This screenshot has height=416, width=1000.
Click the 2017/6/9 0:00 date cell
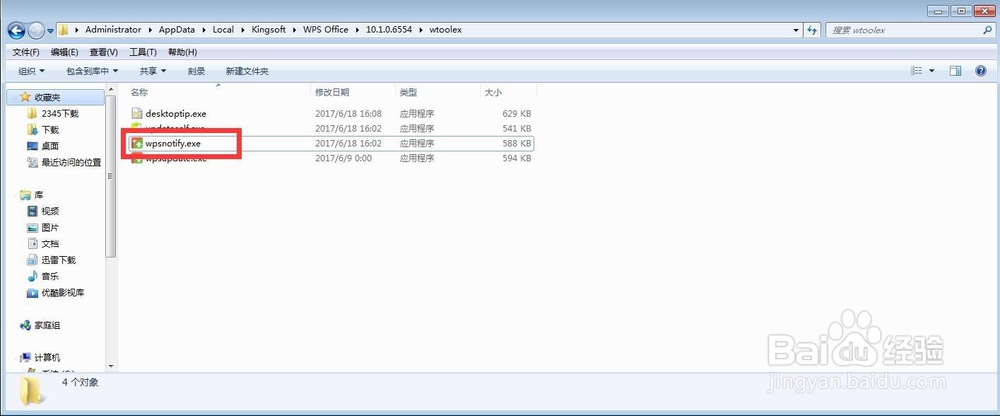pos(343,158)
